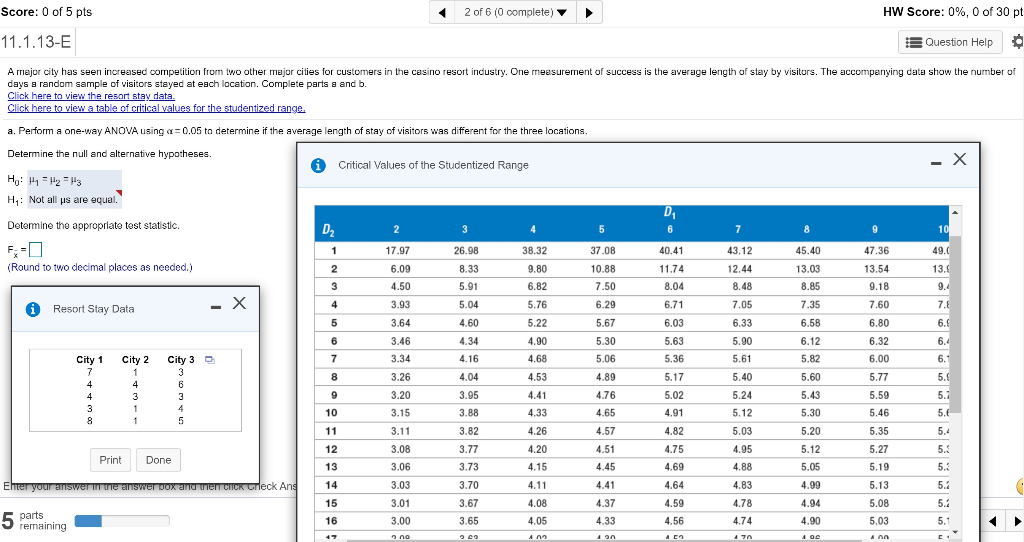Click link to view resort stay data
Viewport: 1024px width, 542px height.
(91, 96)
